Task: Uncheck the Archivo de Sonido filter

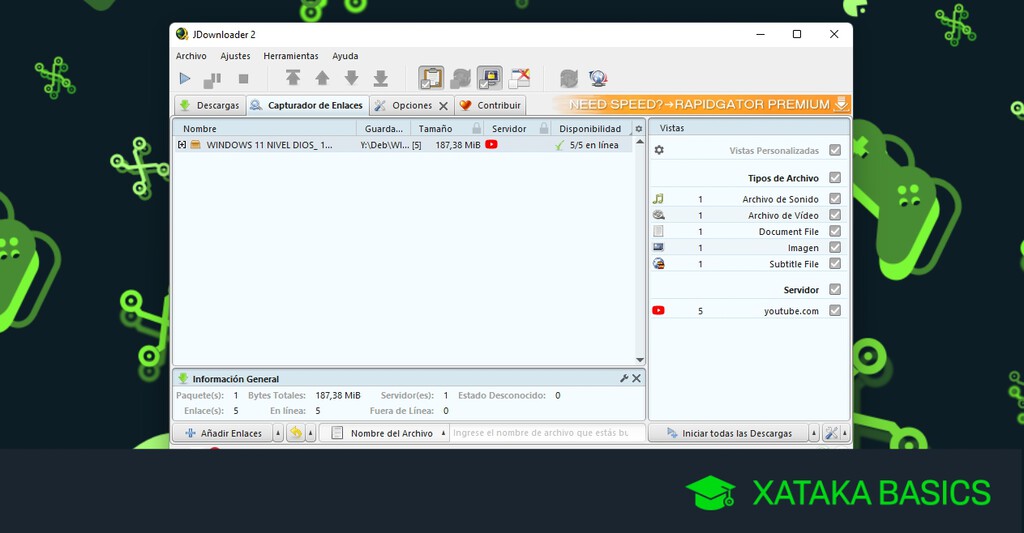Action: point(835,199)
